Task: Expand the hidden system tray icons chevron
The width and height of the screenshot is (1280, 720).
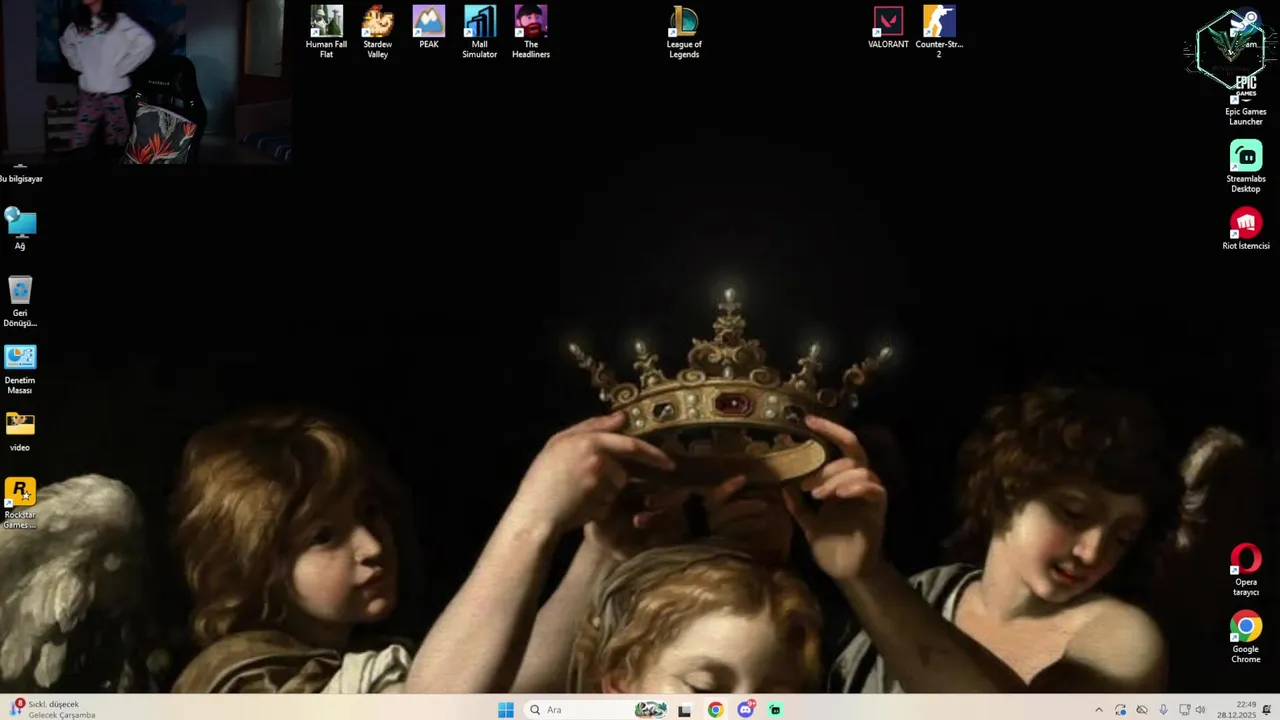Action: coord(1099,710)
